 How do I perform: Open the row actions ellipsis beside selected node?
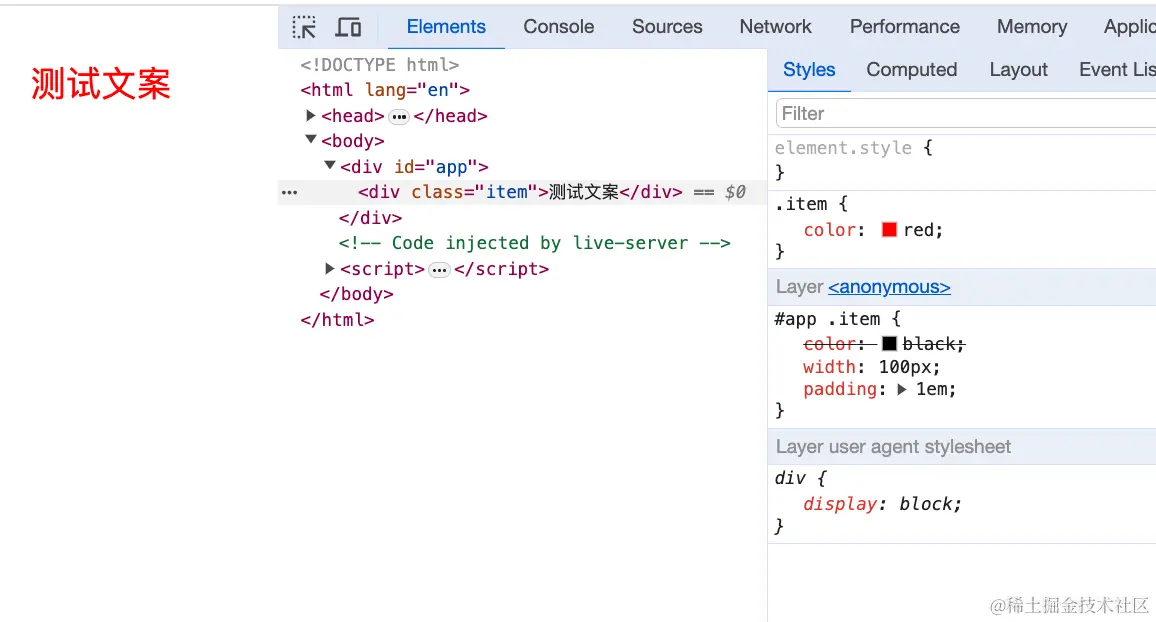[290, 192]
